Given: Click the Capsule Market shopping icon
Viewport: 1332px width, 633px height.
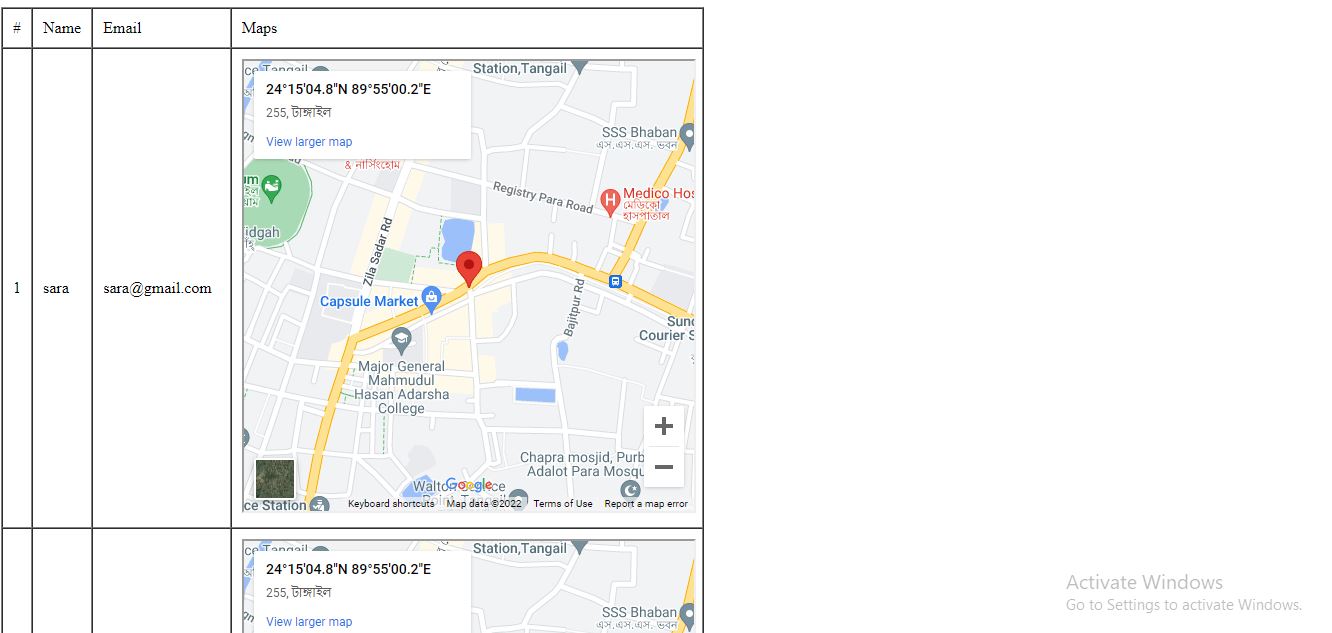Looking at the screenshot, I should click(431, 297).
